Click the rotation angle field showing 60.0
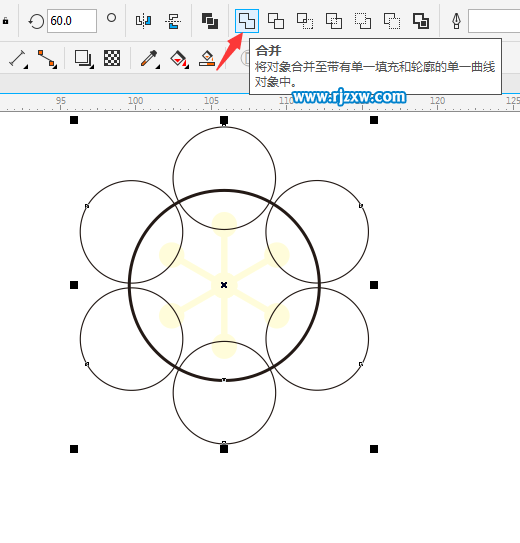Screen dimensions: 520x543 tap(72, 21)
